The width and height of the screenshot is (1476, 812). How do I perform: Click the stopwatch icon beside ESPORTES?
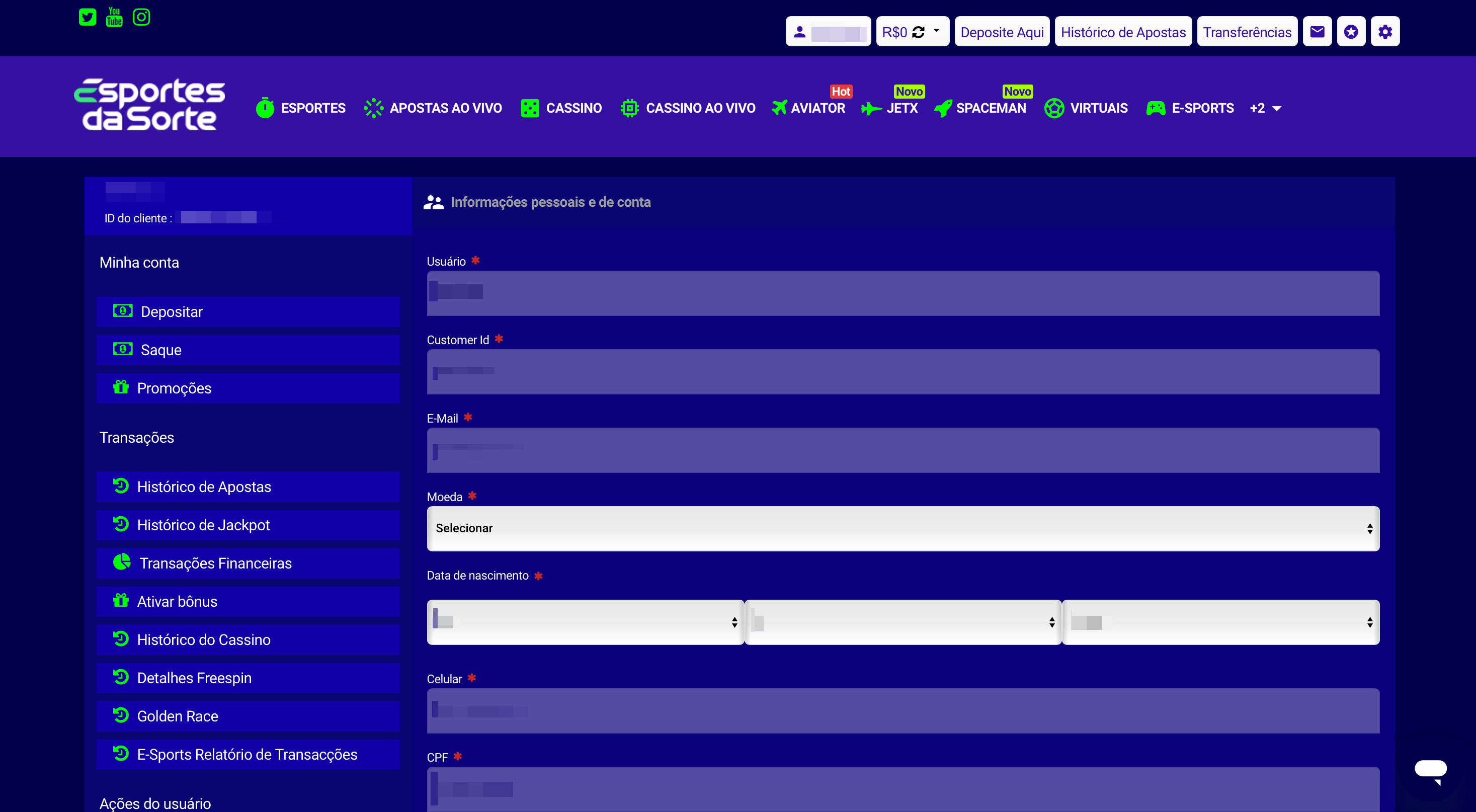265,107
